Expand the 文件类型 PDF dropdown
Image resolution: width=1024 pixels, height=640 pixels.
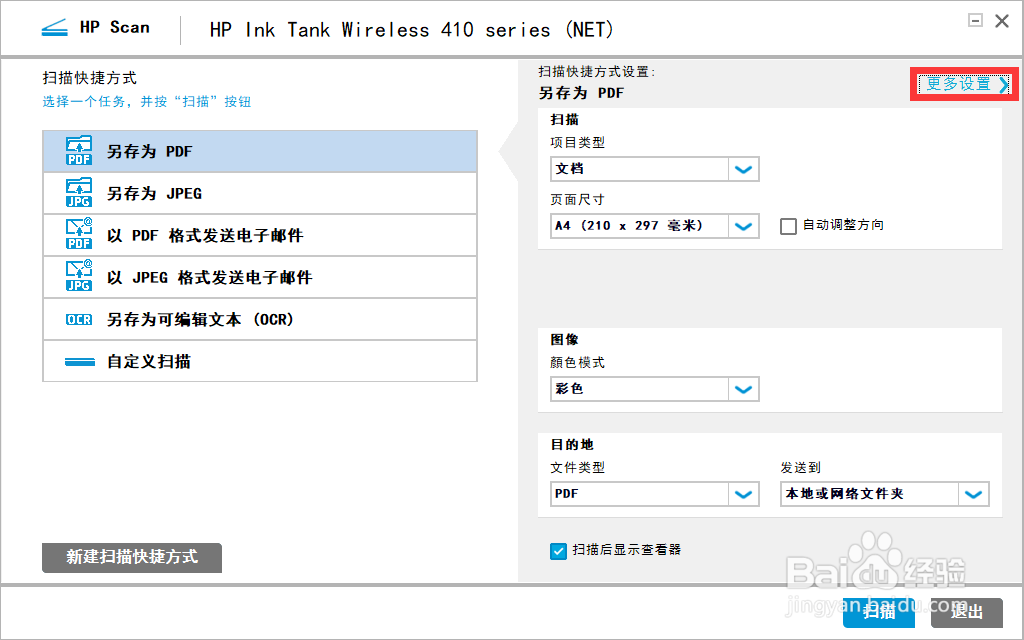tap(743, 494)
